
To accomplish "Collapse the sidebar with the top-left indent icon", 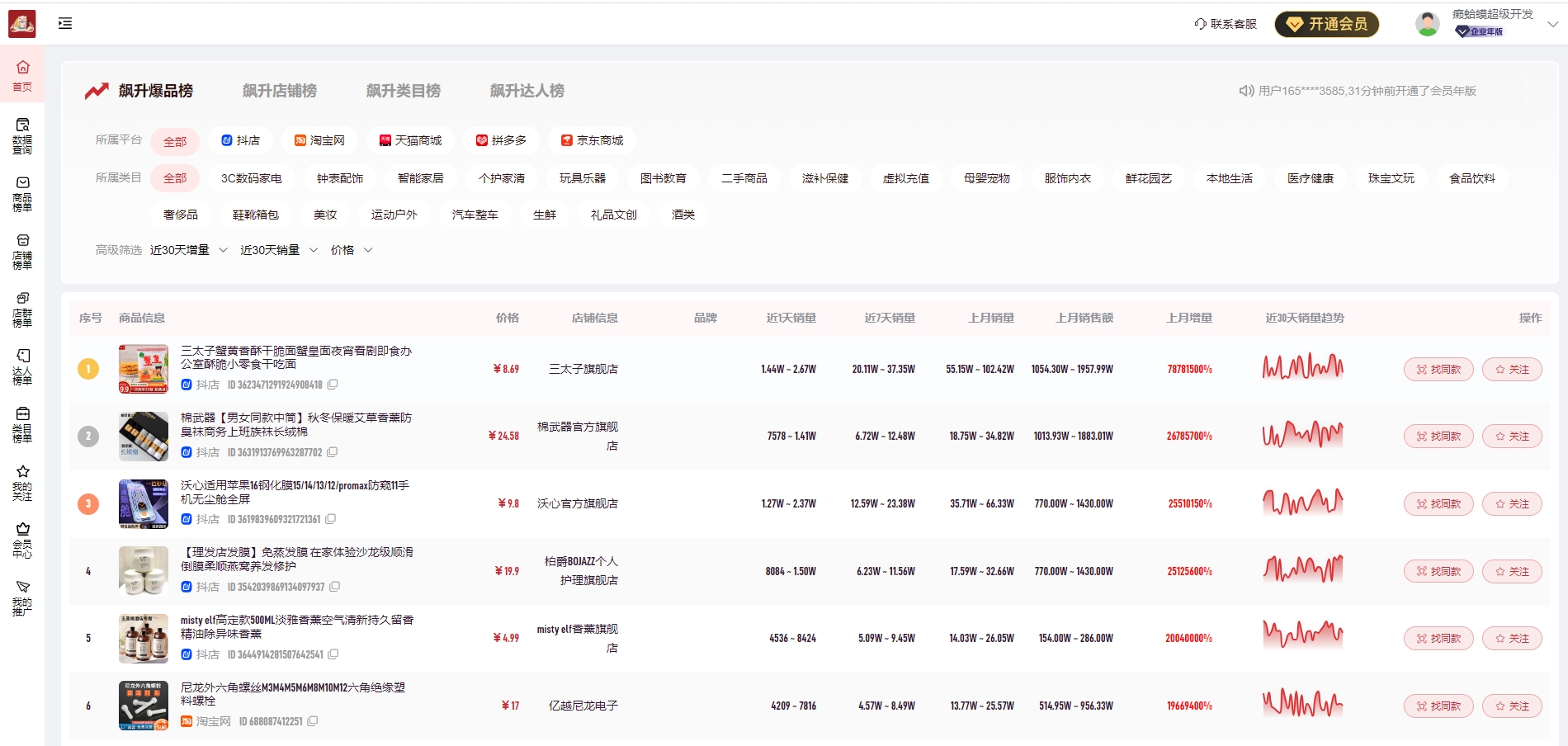I will (65, 23).
